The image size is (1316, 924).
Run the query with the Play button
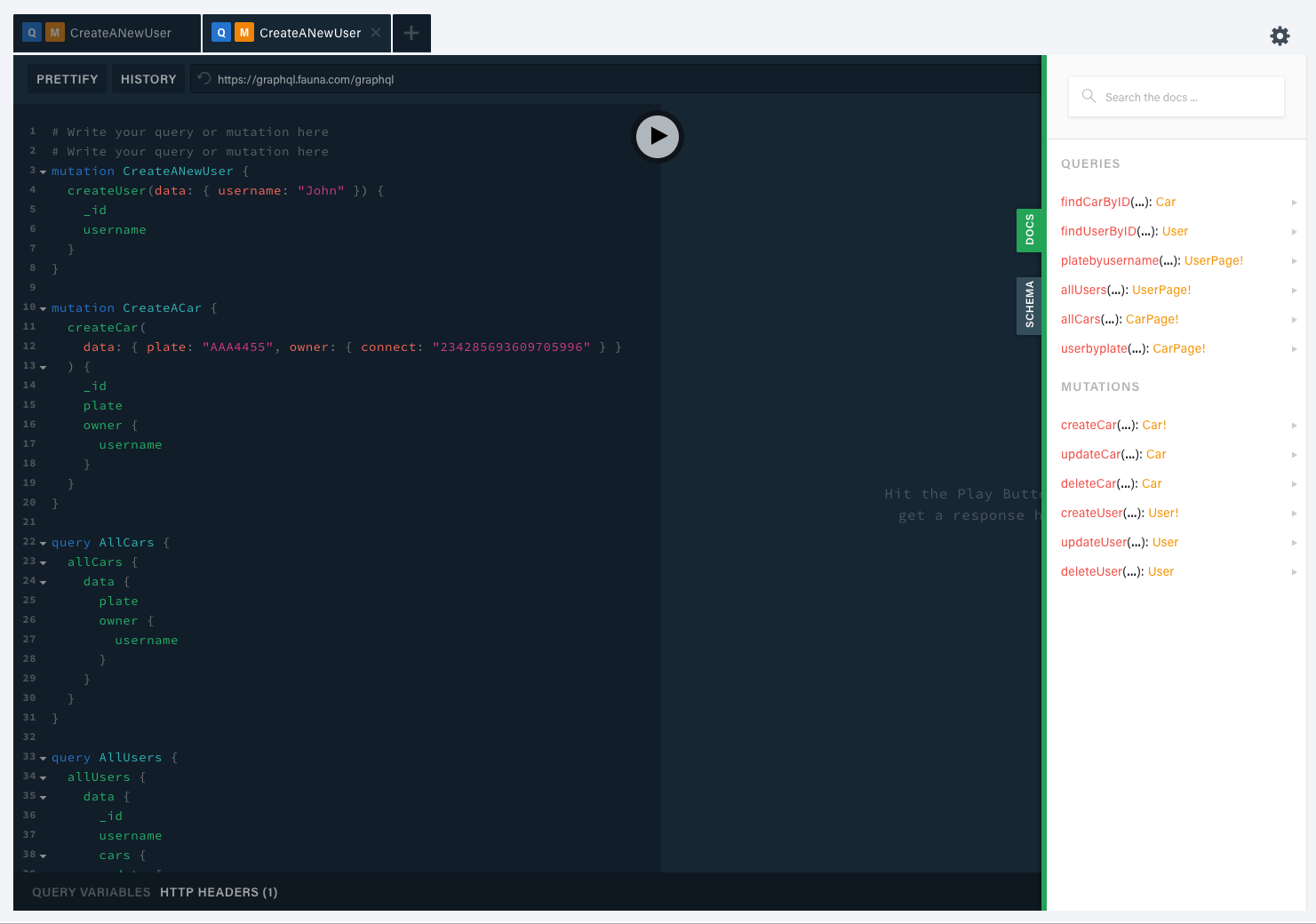click(x=658, y=137)
